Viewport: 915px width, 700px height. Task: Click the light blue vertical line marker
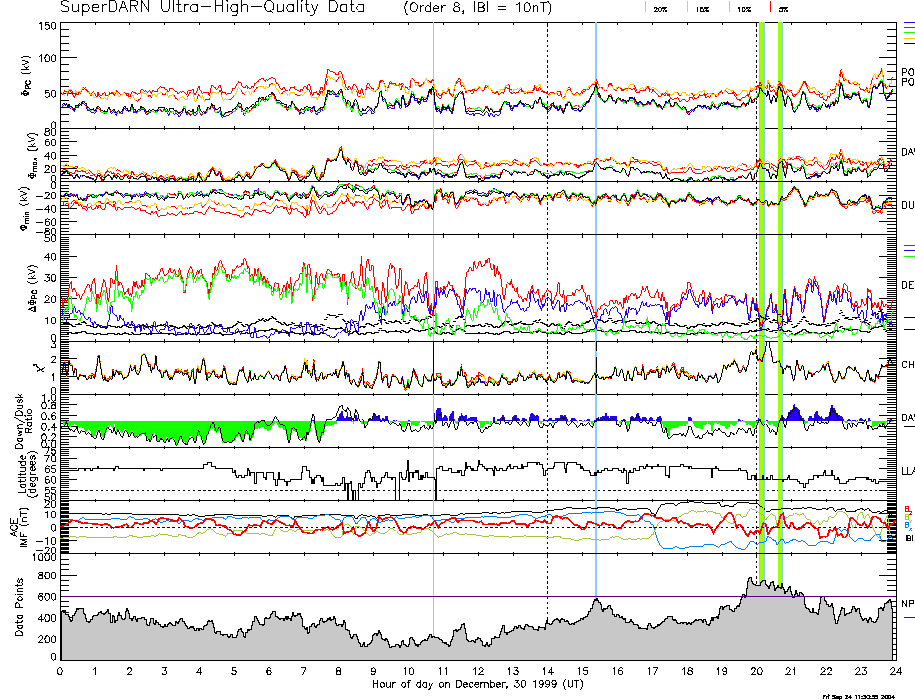[x=596, y=300]
